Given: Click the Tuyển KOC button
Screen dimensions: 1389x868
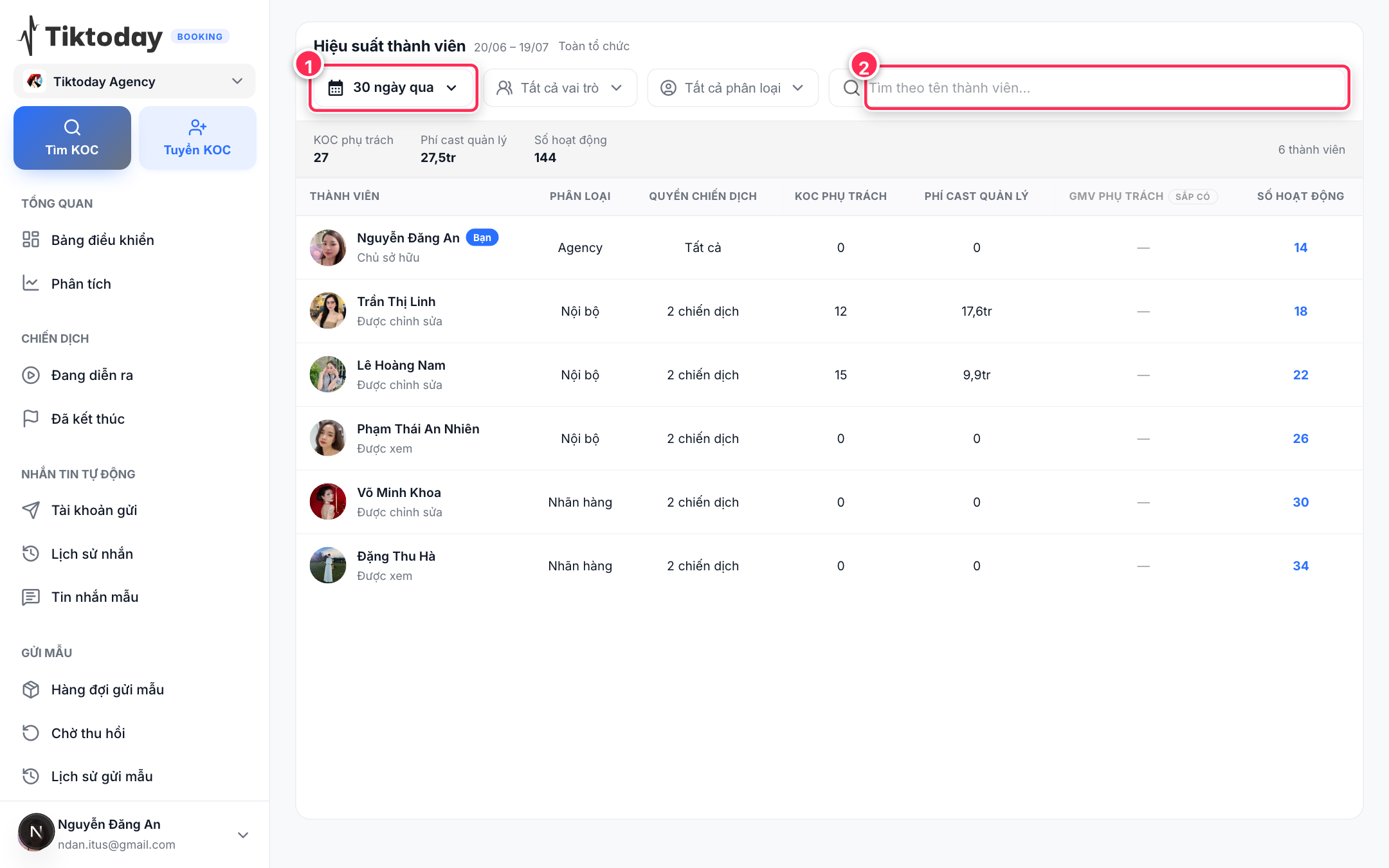Looking at the screenshot, I should 197,138.
